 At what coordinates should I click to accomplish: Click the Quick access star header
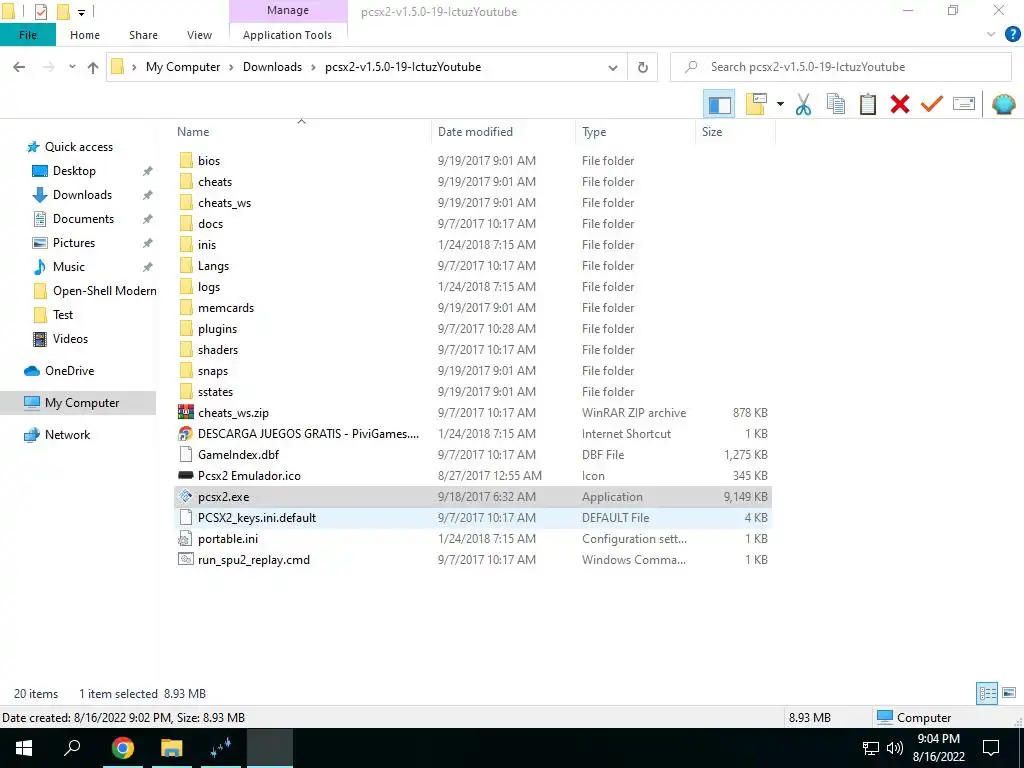pyautogui.click(x=32, y=147)
